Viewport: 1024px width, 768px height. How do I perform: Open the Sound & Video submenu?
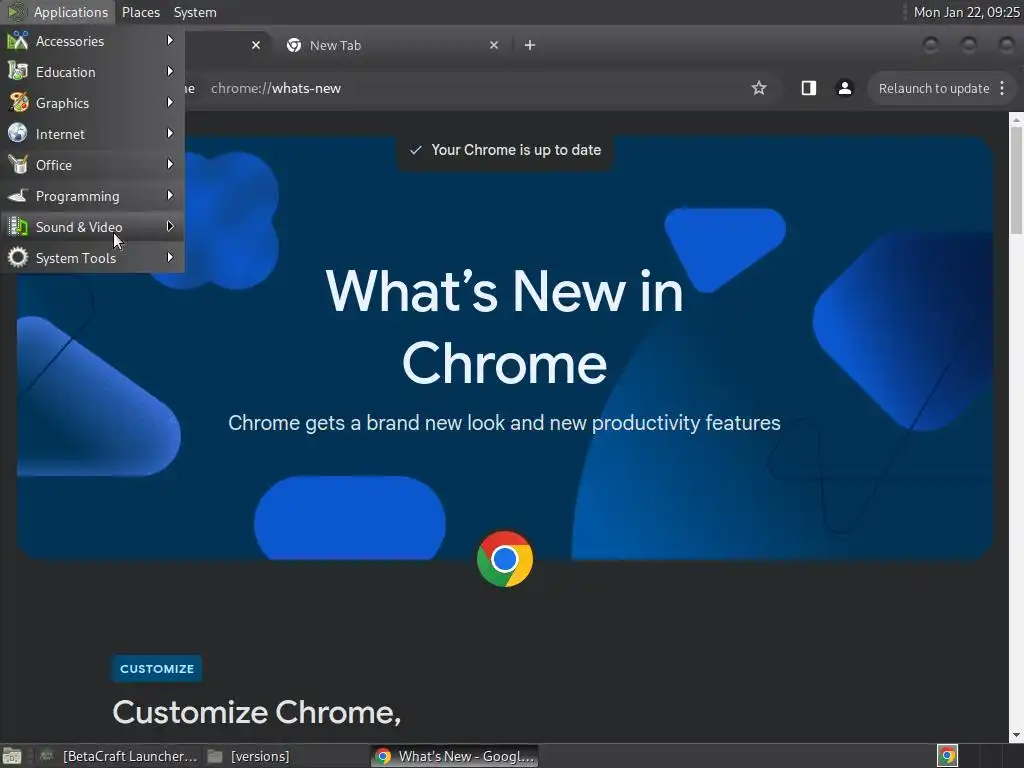(x=92, y=227)
